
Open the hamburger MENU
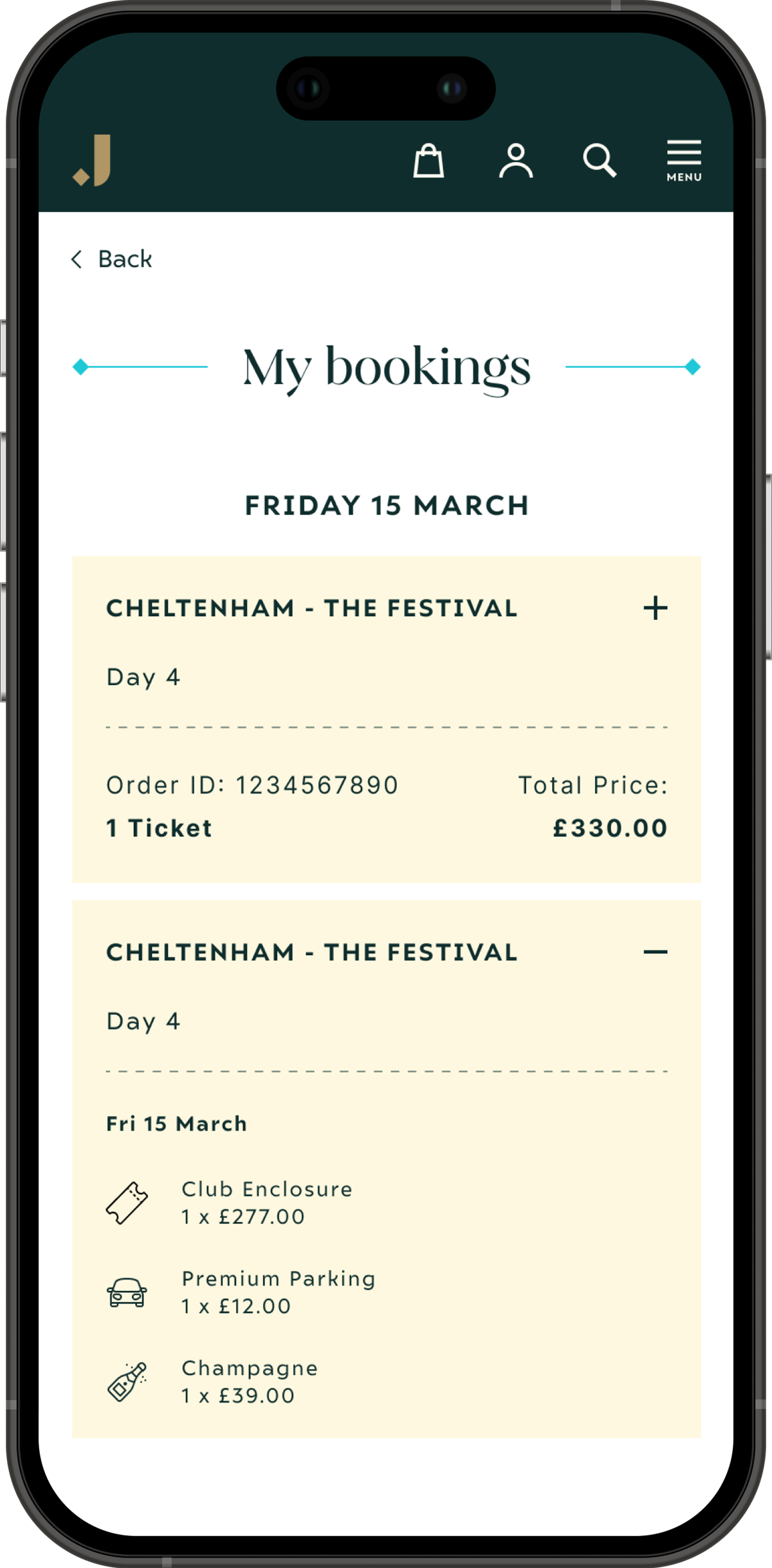(683, 161)
